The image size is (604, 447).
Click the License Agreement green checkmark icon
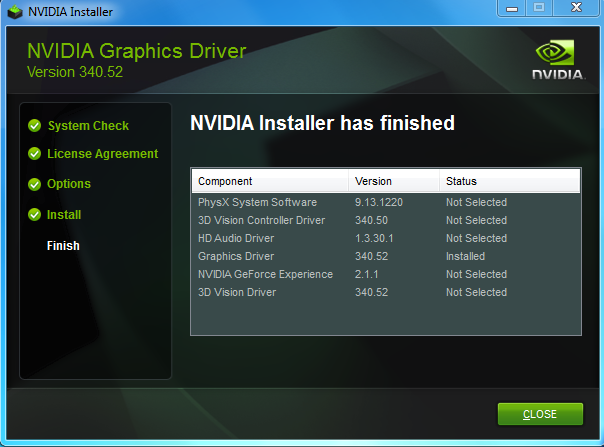point(35,154)
